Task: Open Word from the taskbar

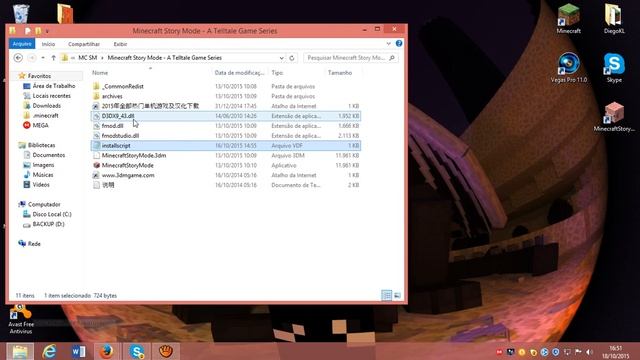Action: [x=78, y=351]
